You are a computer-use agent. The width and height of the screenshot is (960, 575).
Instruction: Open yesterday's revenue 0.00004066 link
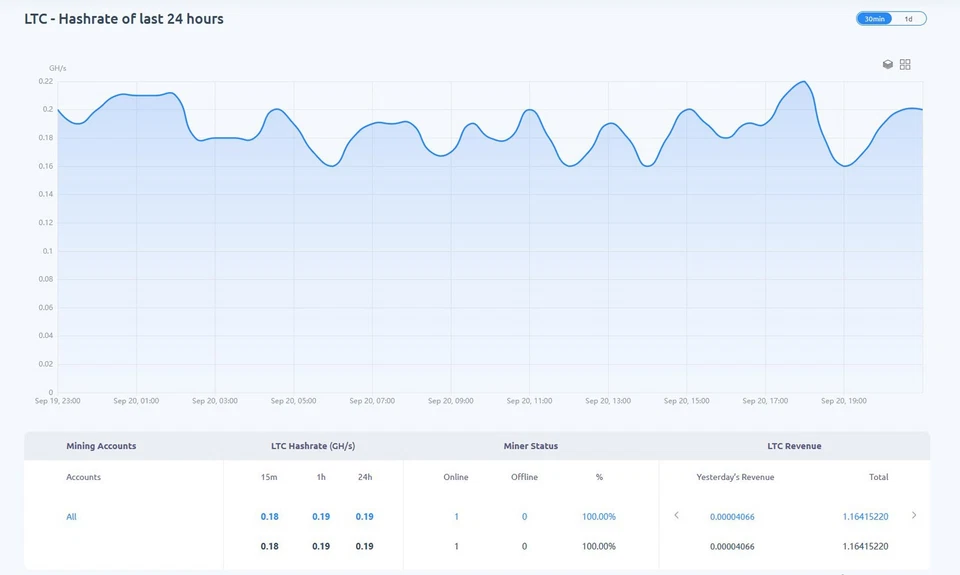[x=732, y=516]
